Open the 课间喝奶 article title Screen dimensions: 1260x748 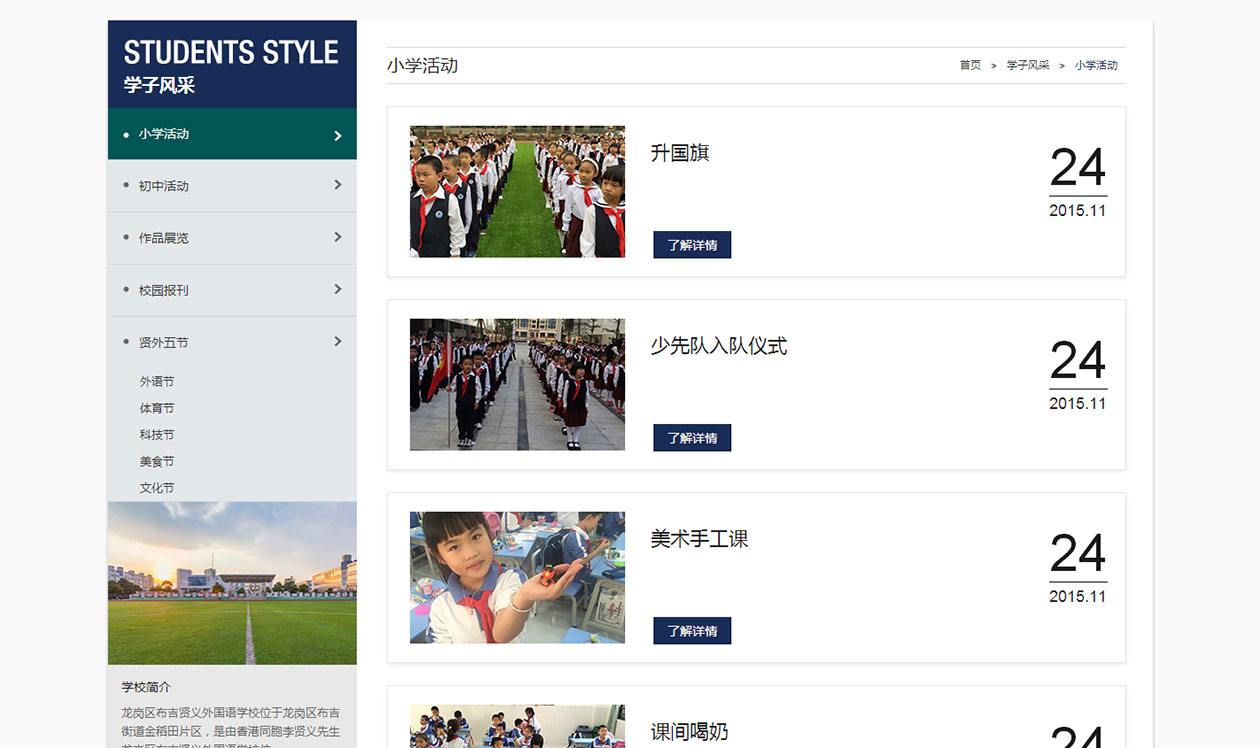click(x=689, y=732)
